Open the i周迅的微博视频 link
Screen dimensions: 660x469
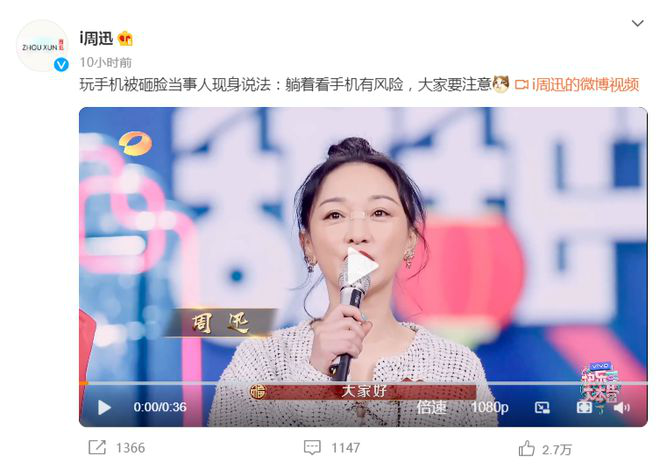(x=585, y=85)
